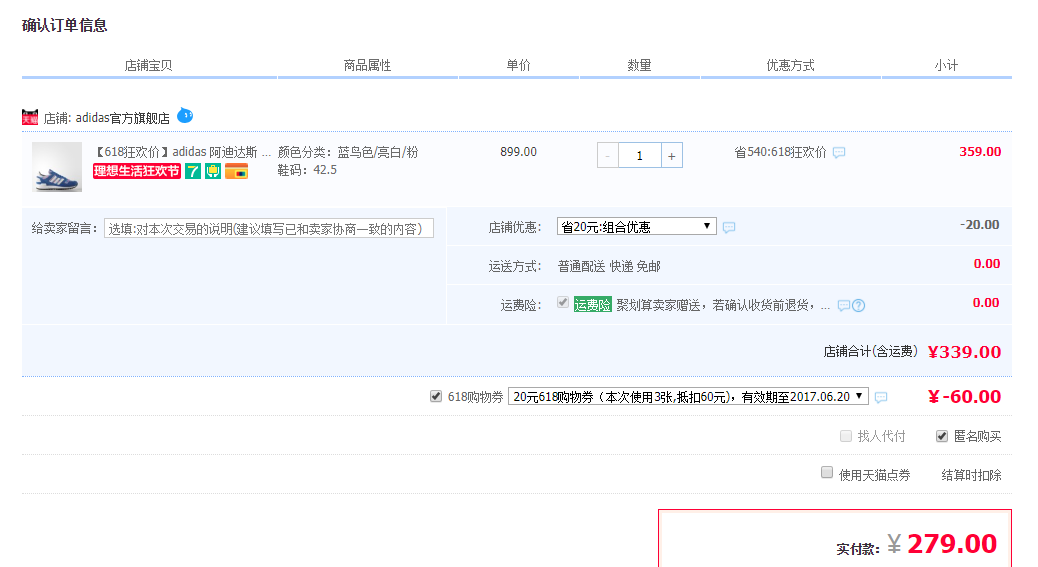
Task: Click the 实付款 label
Action: [x=858, y=548]
